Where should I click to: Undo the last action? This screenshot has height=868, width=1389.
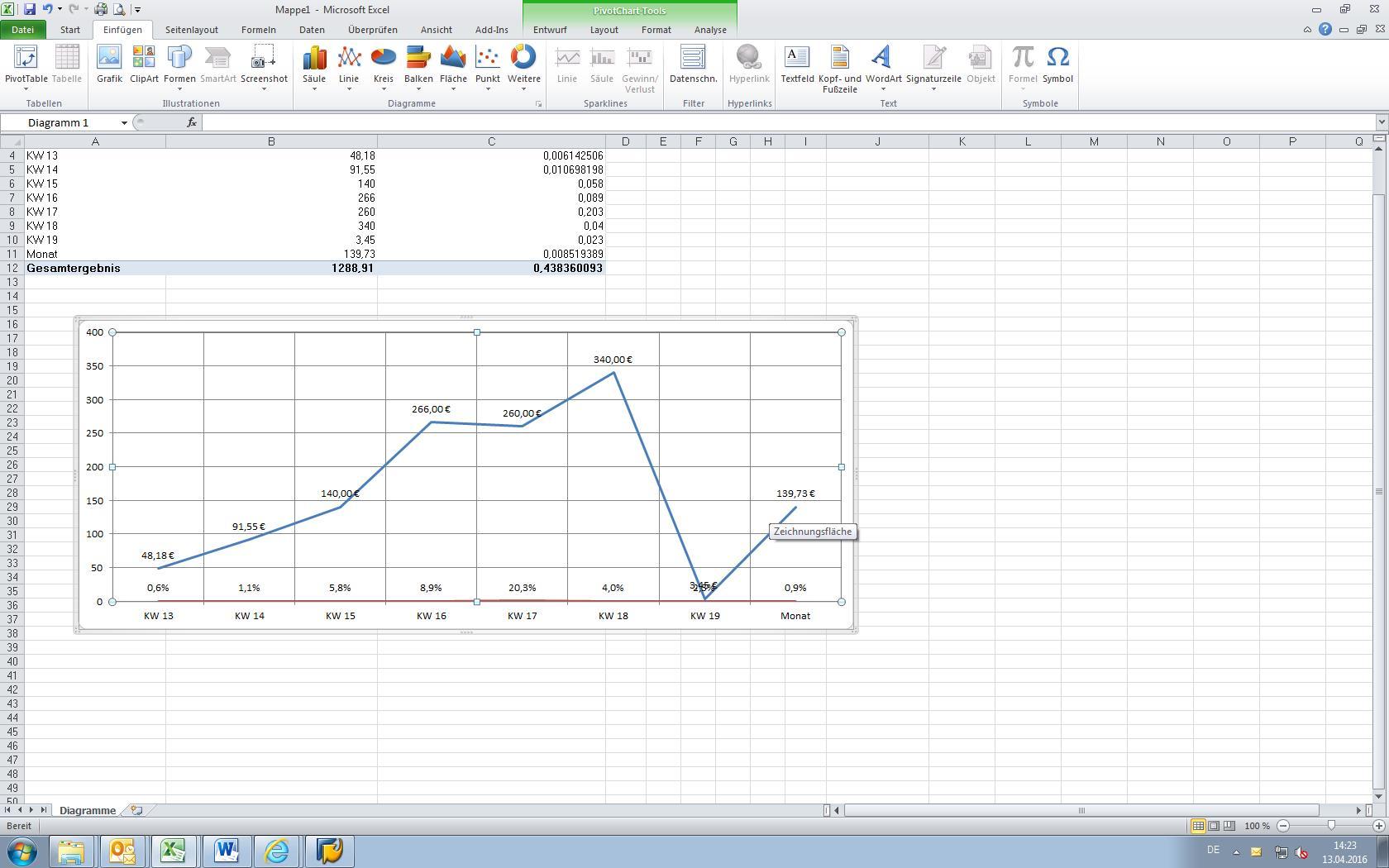[48, 9]
